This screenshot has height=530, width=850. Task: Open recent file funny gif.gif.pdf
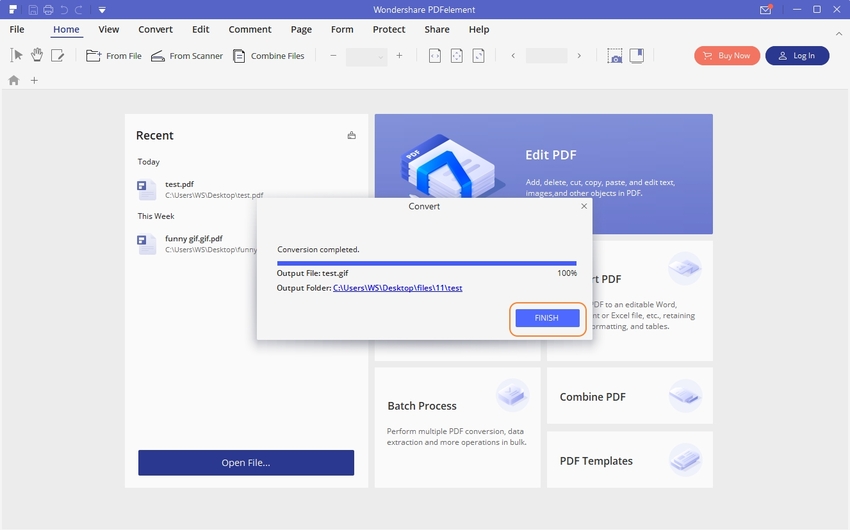point(197,244)
